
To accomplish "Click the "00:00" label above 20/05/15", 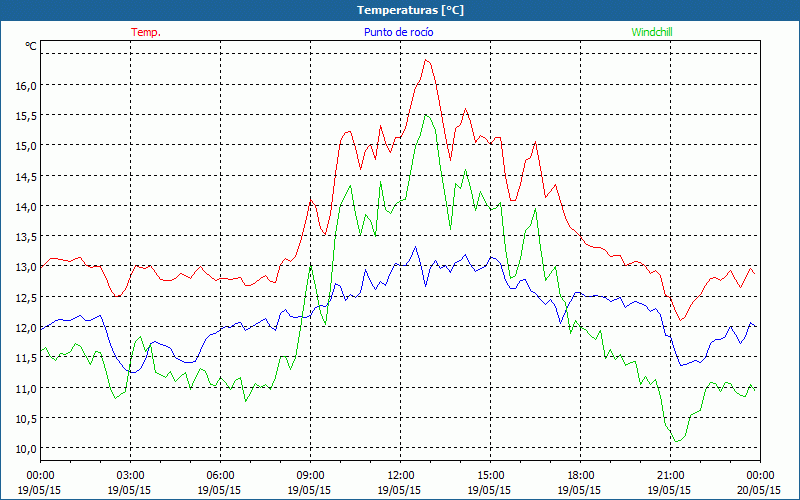I will [760, 476].
